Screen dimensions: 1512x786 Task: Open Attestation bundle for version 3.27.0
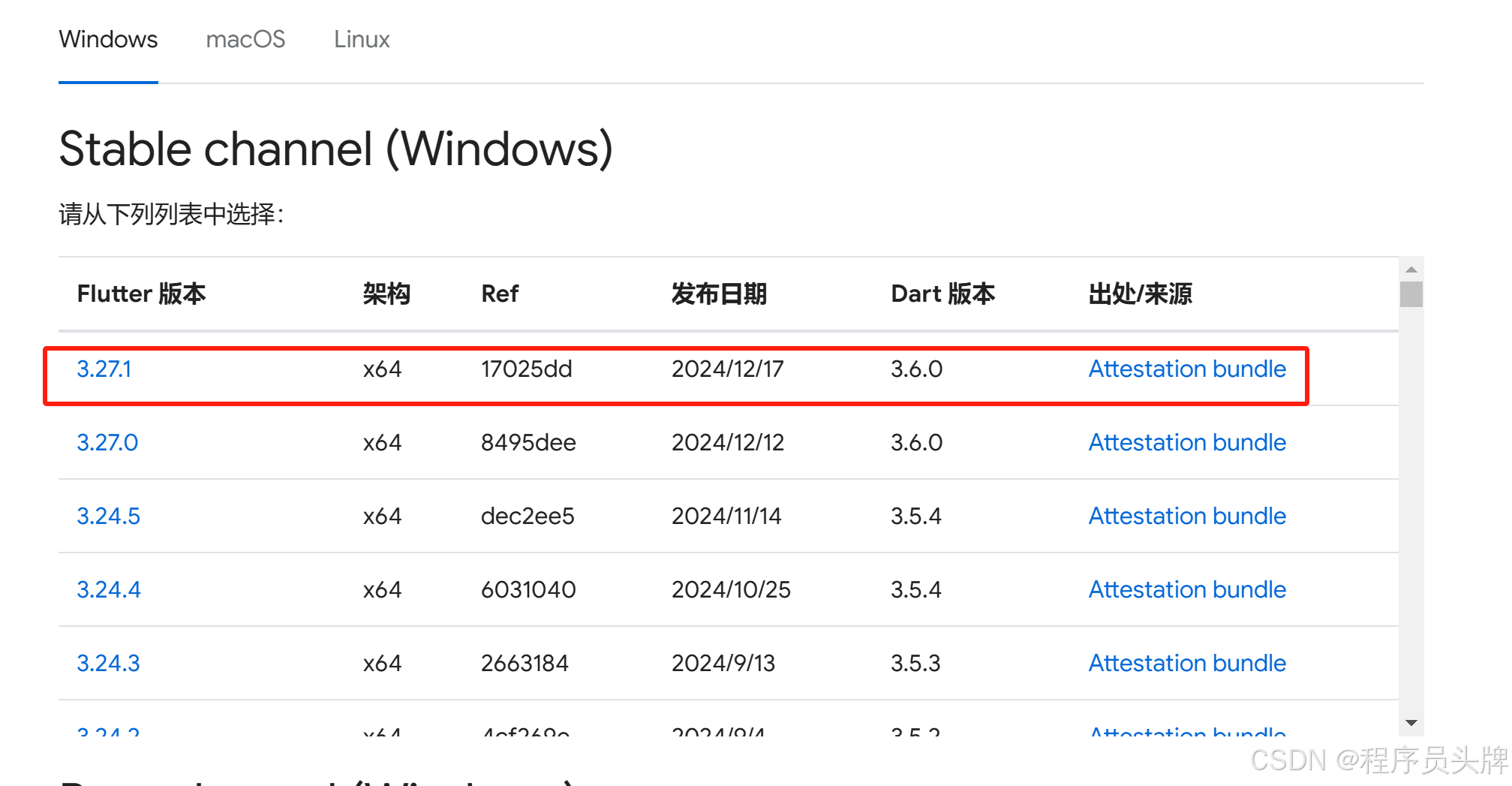(1187, 442)
